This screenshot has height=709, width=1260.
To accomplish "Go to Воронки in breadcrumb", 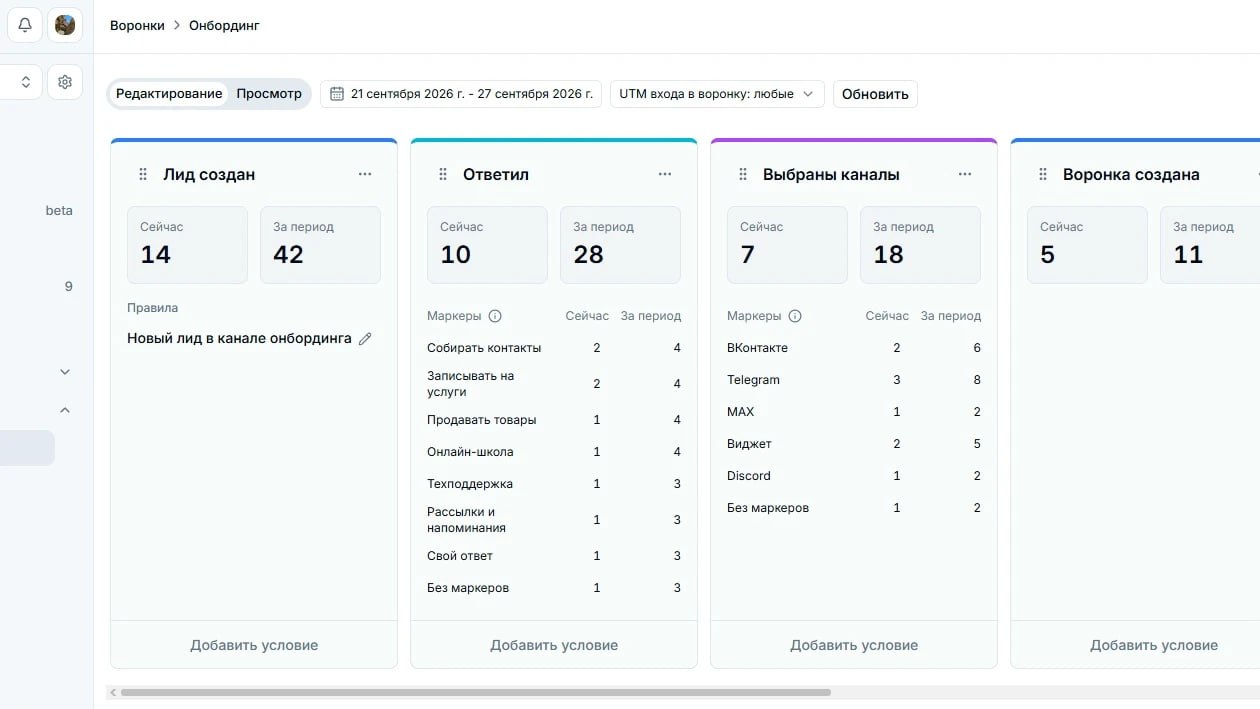I will point(137,25).
